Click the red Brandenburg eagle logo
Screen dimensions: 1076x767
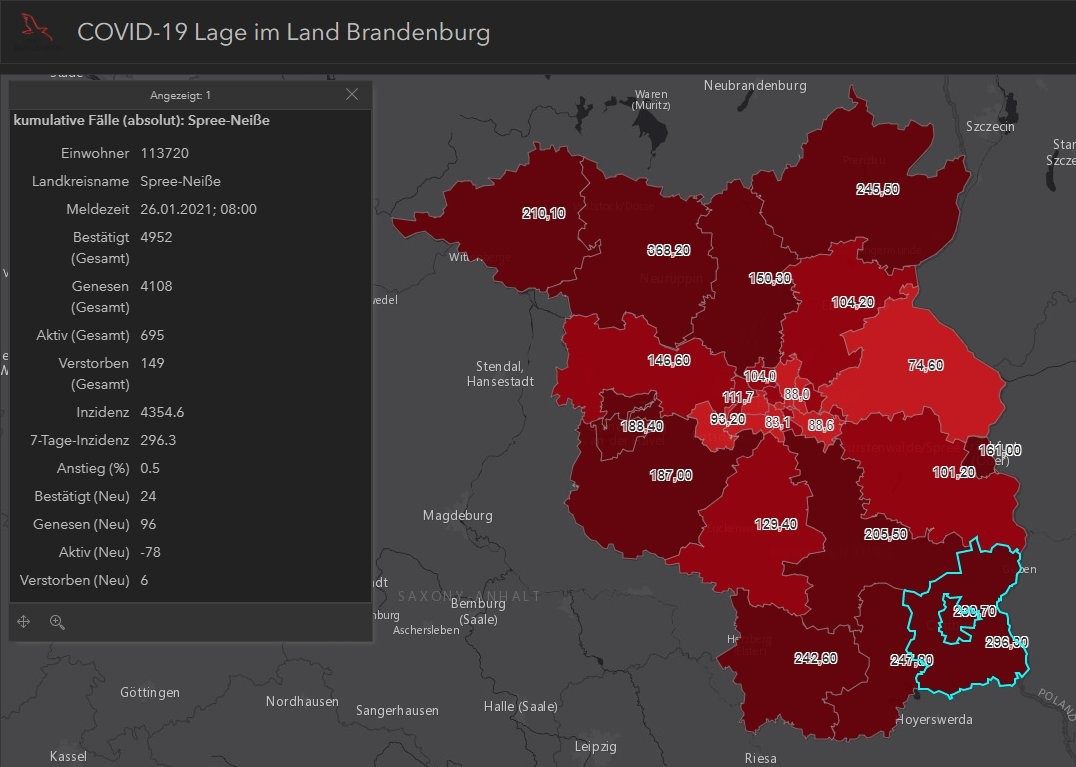[36, 31]
